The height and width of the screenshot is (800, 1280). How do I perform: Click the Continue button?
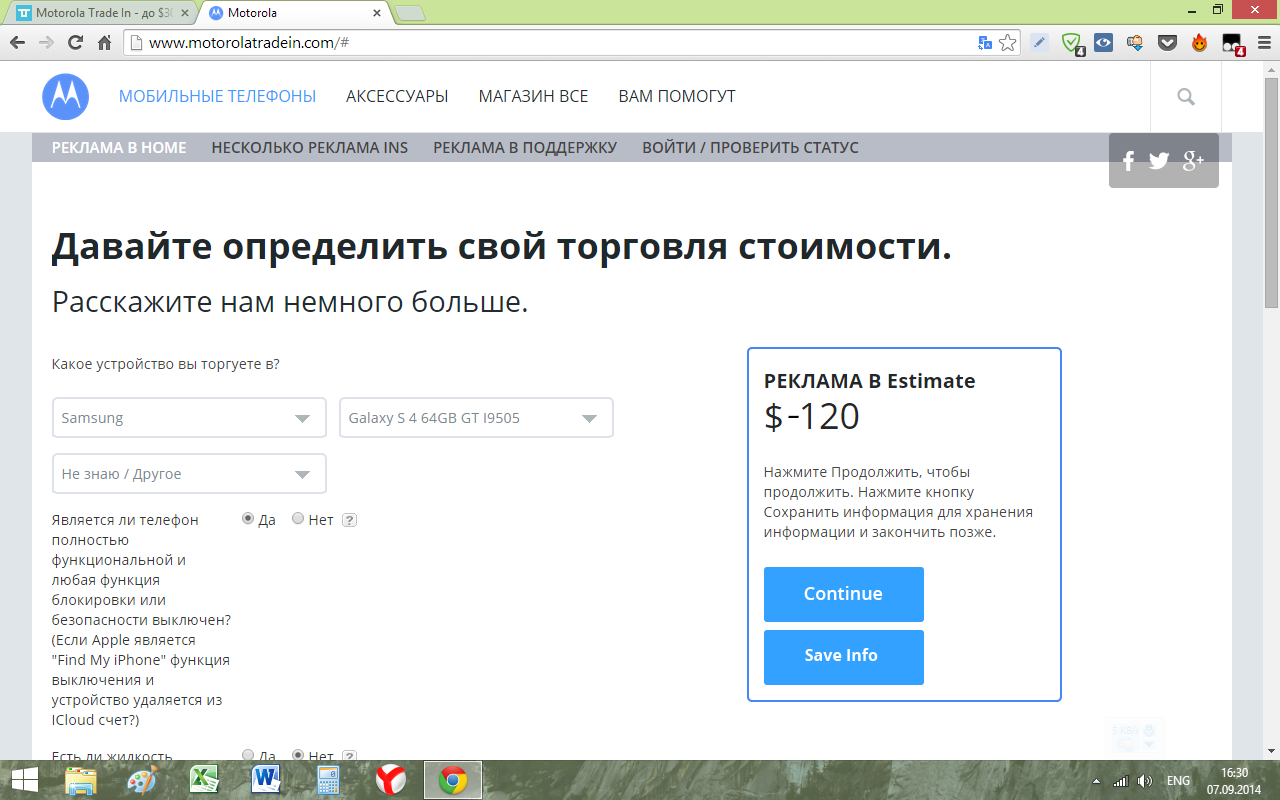tap(844, 594)
